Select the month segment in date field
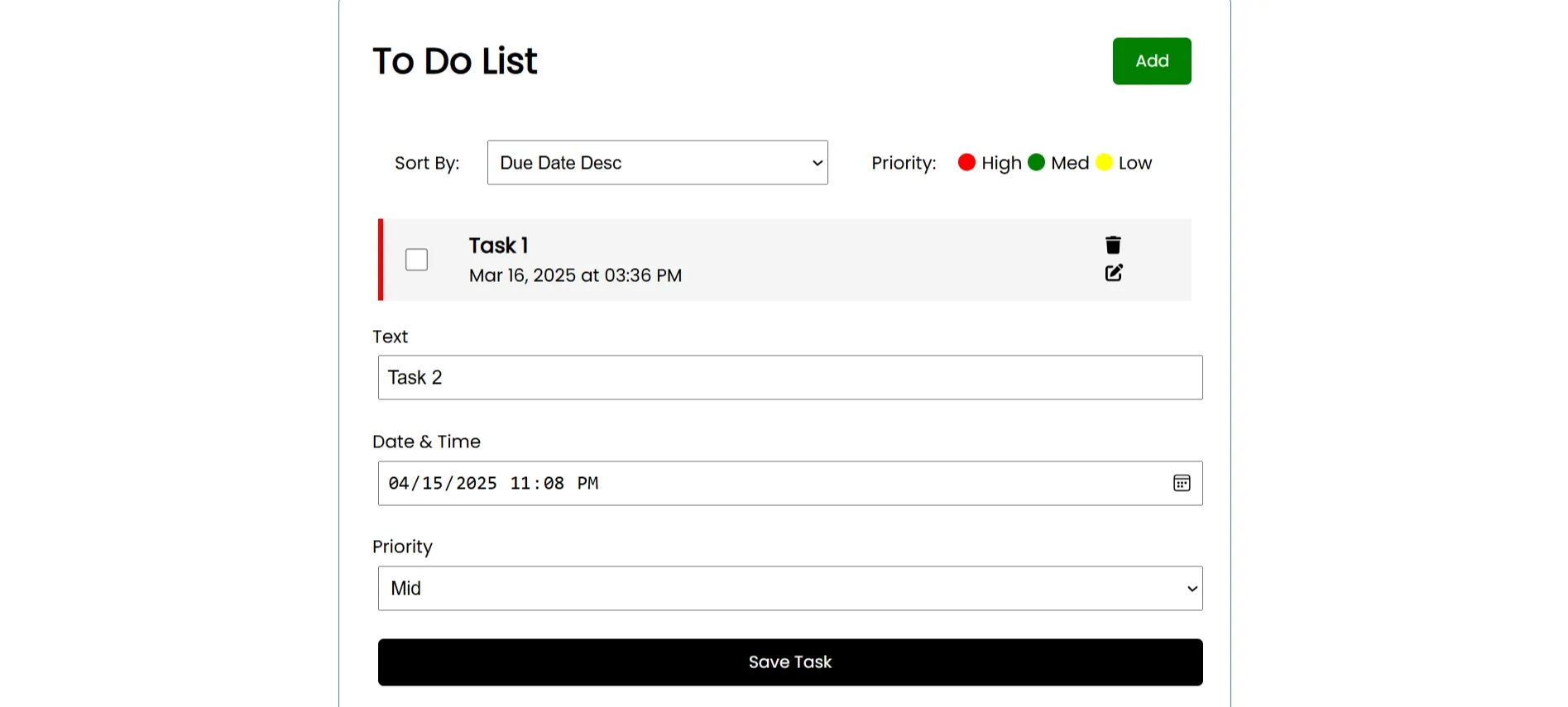 coord(399,483)
